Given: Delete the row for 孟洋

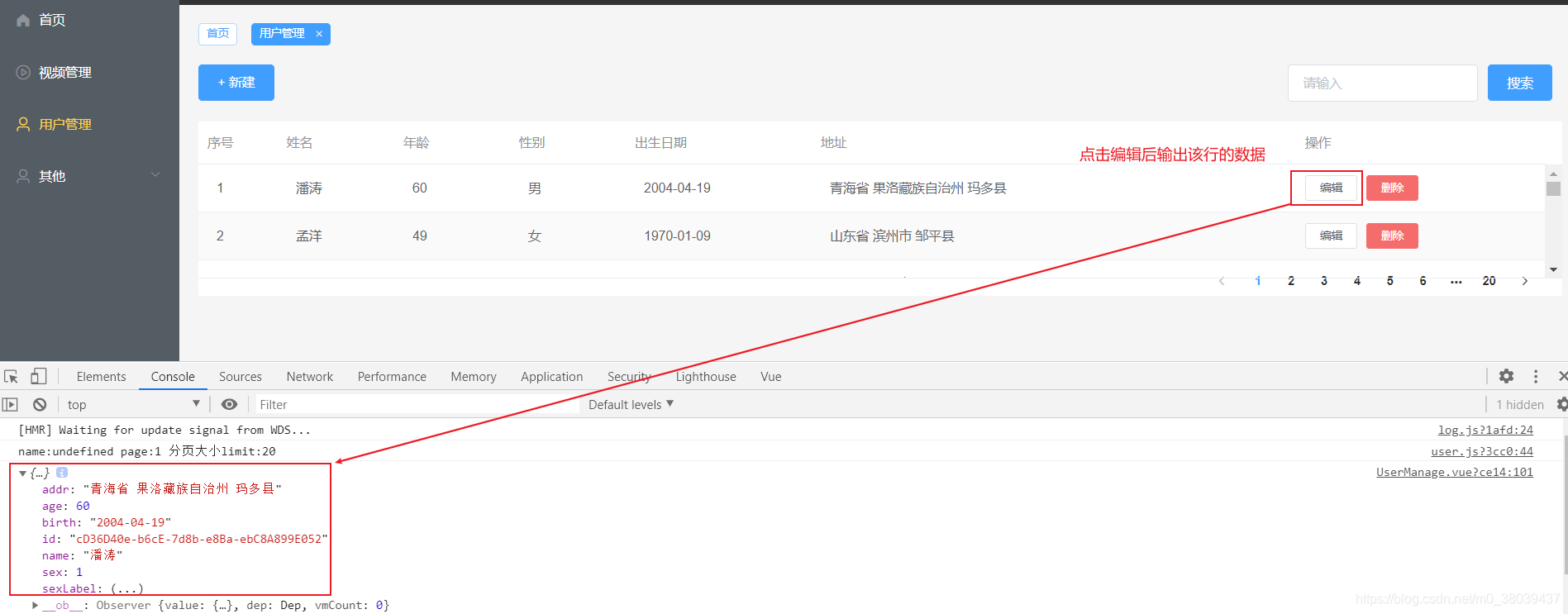Looking at the screenshot, I should 1392,236.
